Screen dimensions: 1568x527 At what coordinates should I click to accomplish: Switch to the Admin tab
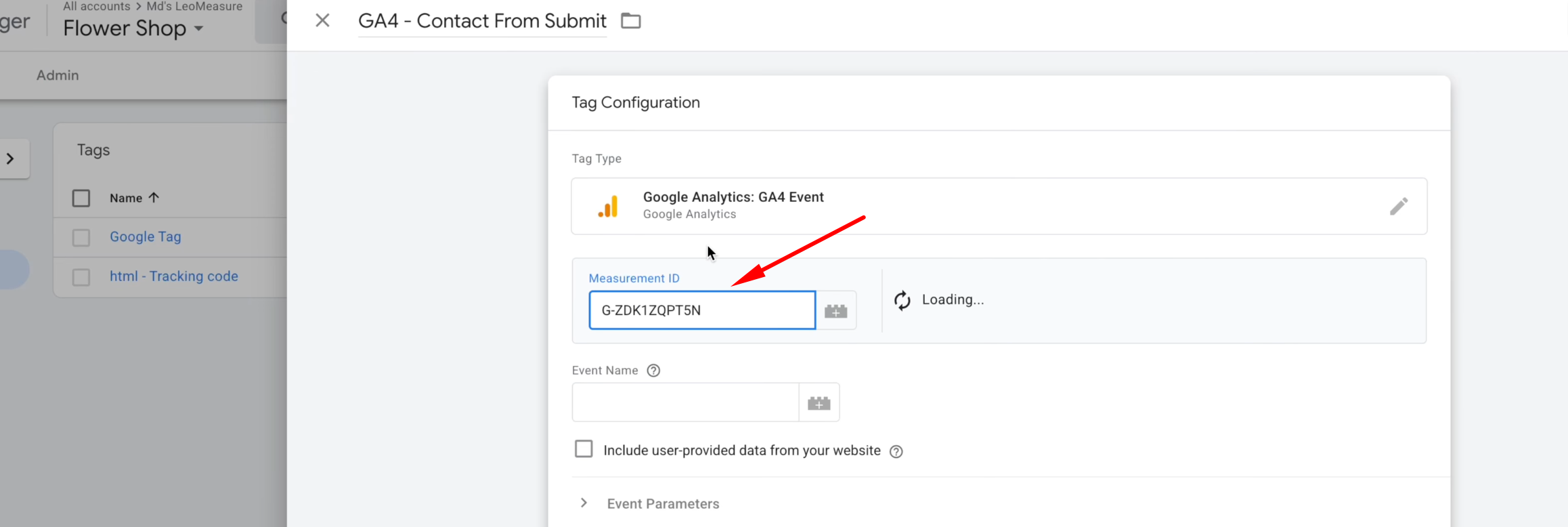click(58, 75)
